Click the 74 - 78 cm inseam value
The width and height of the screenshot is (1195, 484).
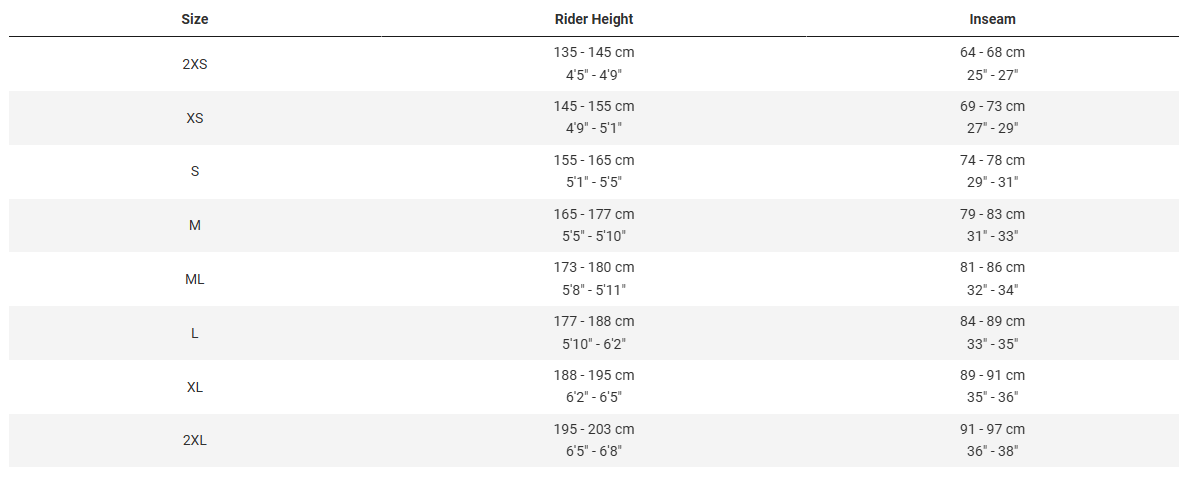pos(992,160)
